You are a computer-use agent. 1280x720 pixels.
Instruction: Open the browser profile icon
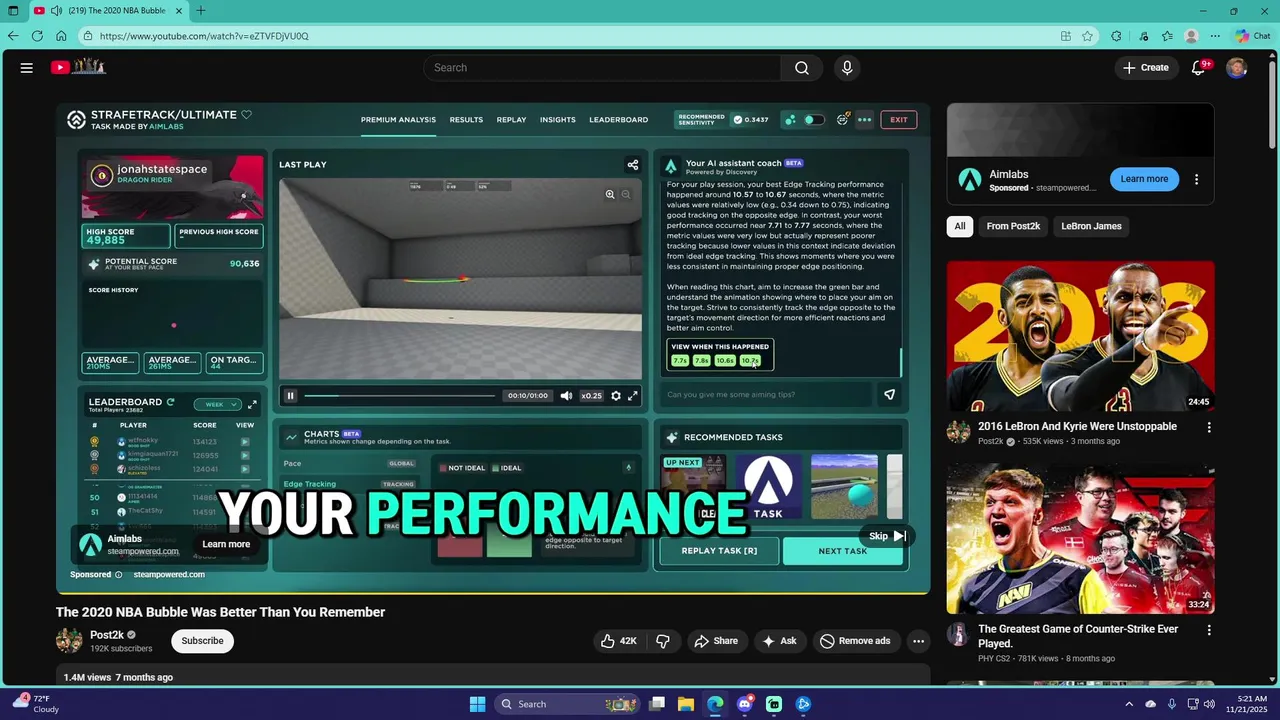tap(1191, 36)
